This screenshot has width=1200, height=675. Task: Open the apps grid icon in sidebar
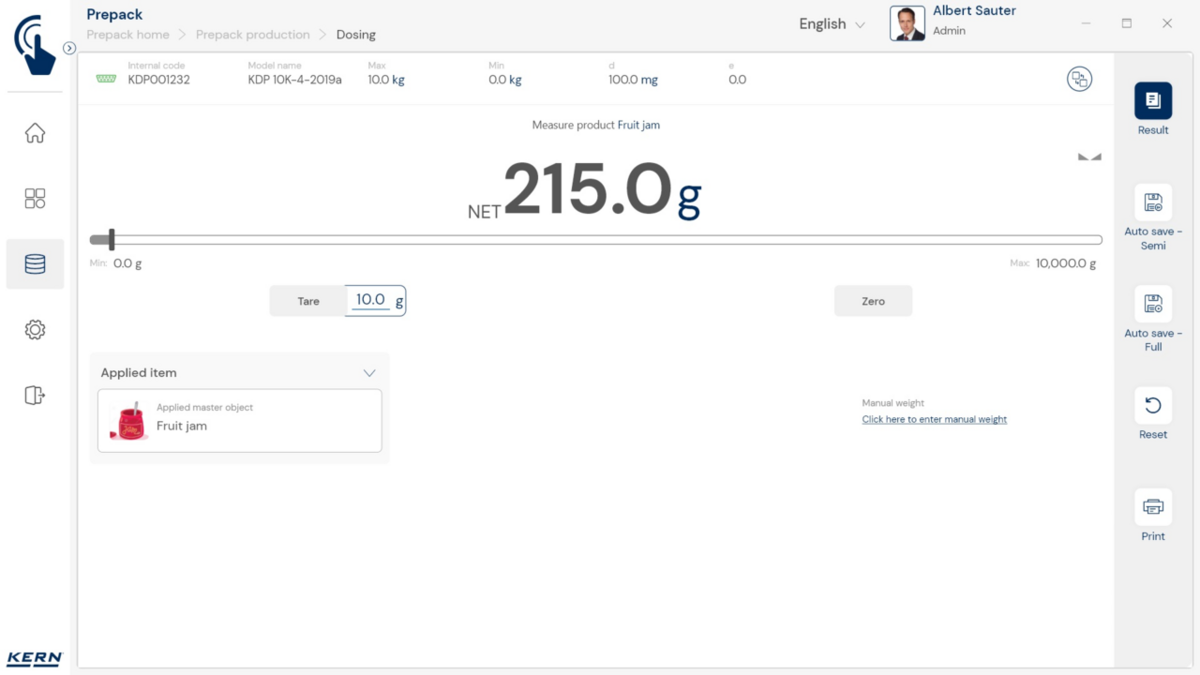[35, 198]
